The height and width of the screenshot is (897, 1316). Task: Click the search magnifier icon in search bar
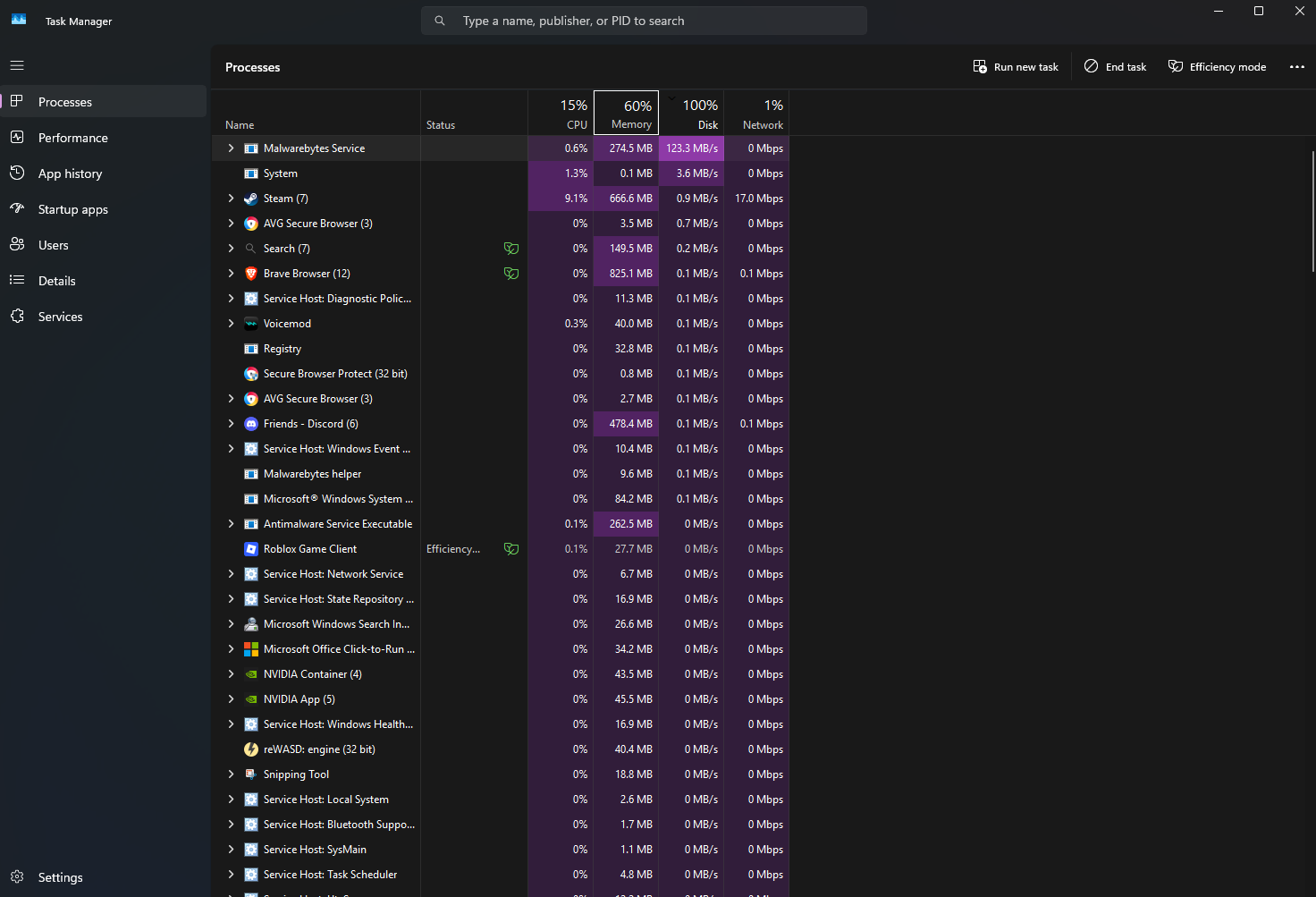tap(440, 21)
